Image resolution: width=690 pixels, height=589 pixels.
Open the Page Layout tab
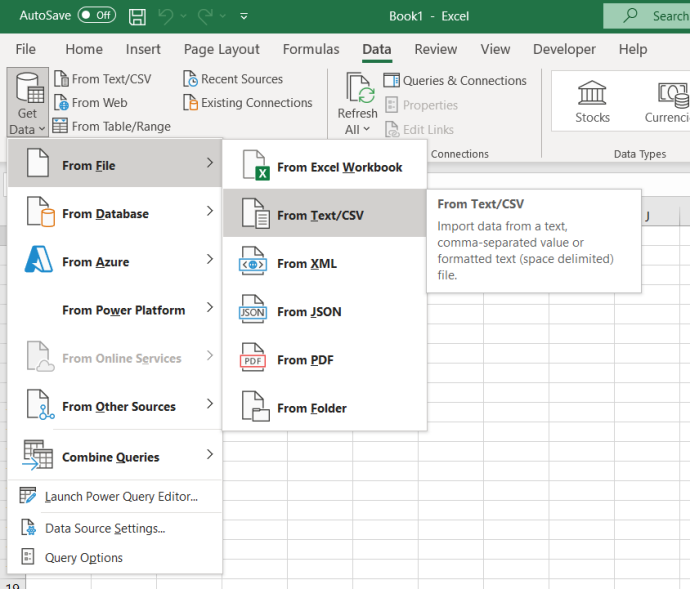(x=221, y=49)
